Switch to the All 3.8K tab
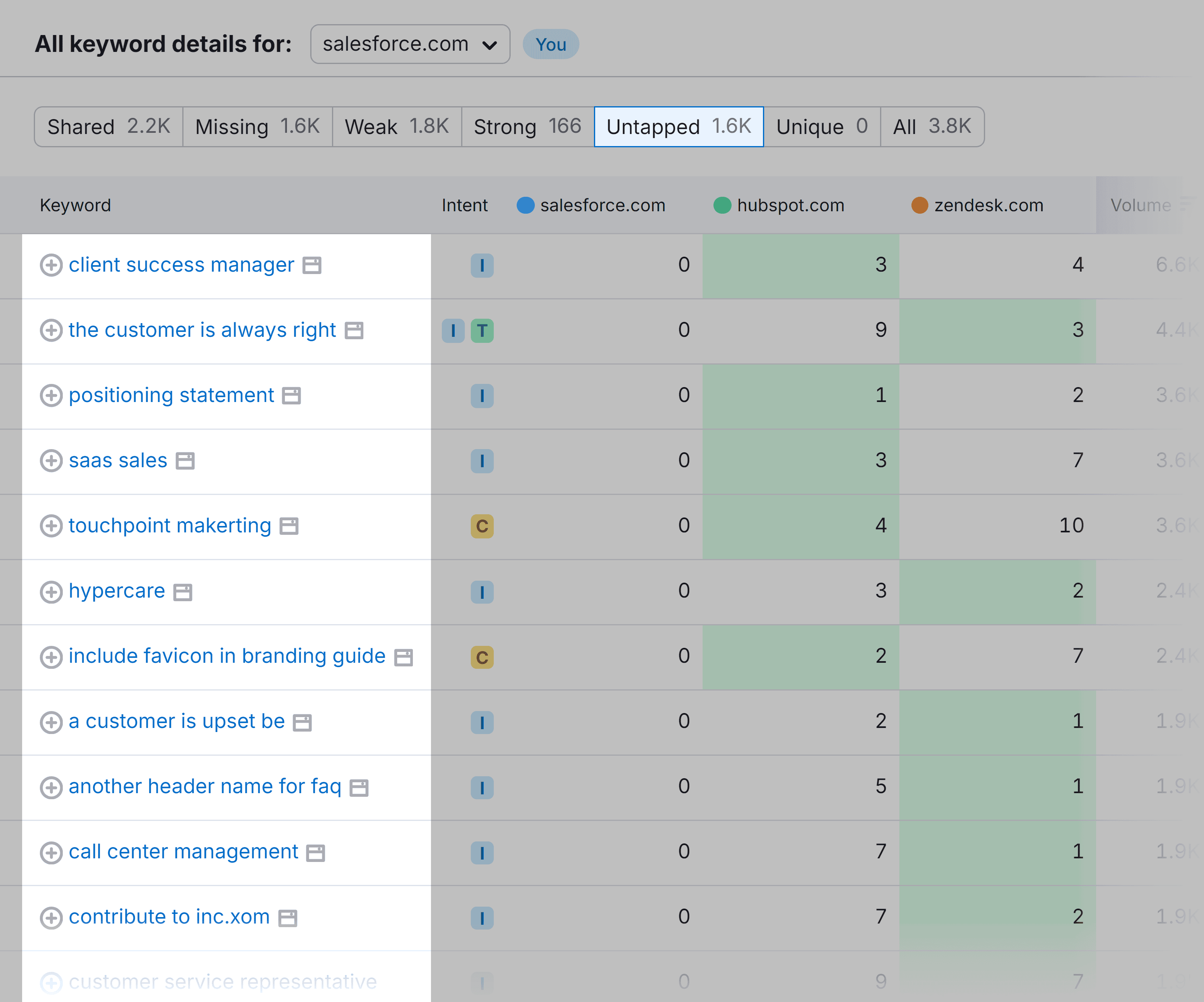The height and width of the screenshot is (1002, 1204). click(x=932, y=127)
